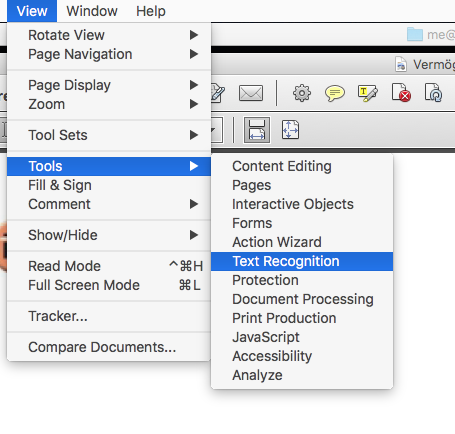This screenshot has width=455, height=434.
Task: Open the gear settings icon in toolbar
Action: pos(302,93)
